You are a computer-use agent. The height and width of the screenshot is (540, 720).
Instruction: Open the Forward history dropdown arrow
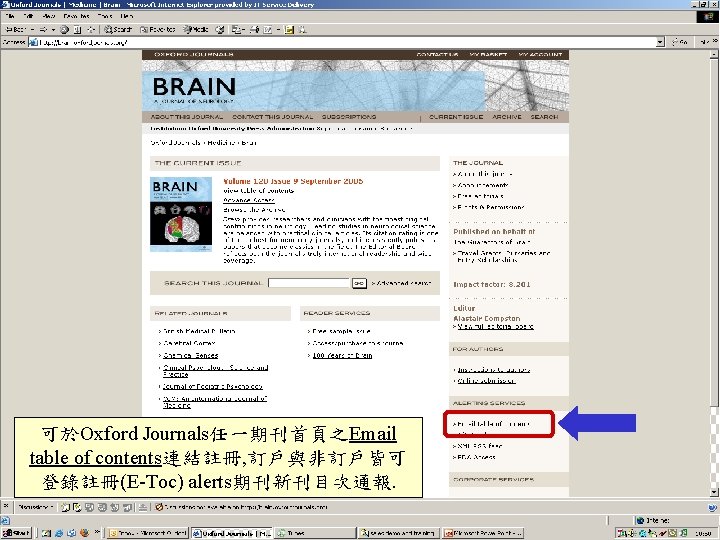53,29
